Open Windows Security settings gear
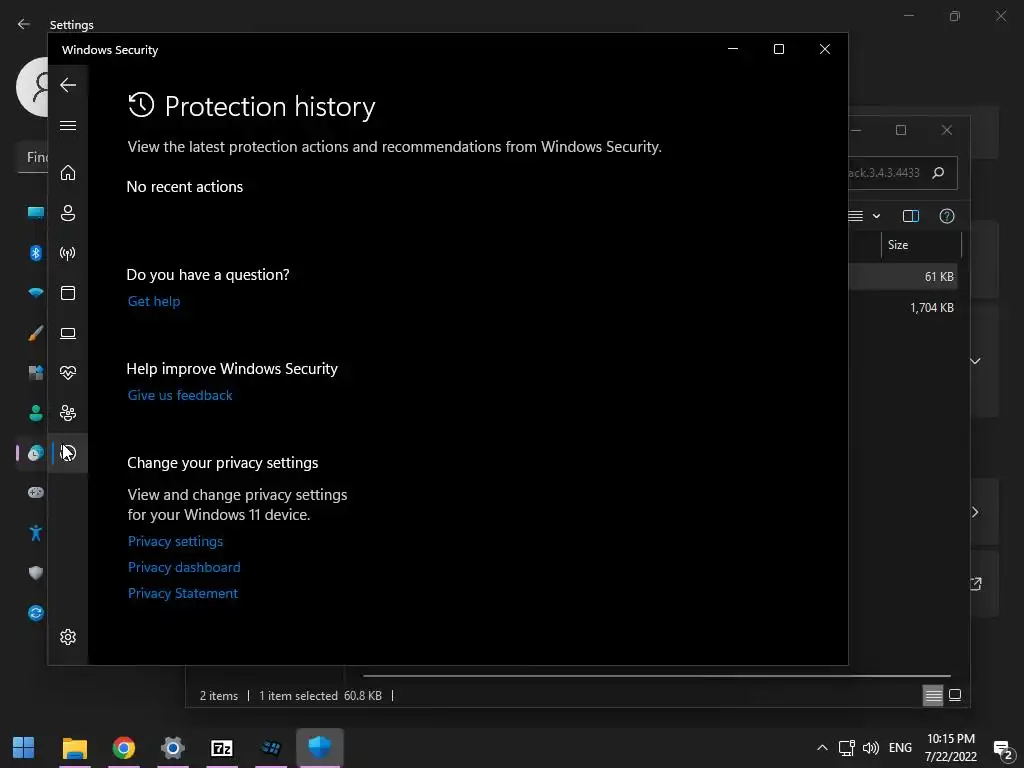This screenshot has width=1024, height=768. coord(68,637)
